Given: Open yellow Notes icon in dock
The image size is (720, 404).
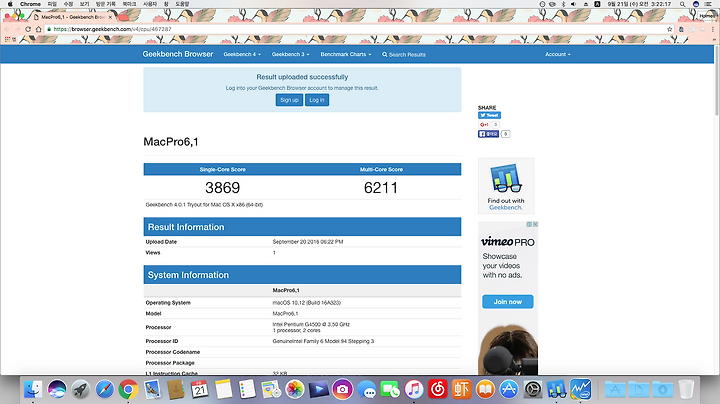Looking at the screenshot, I should pyautogui.click(x=224, y=390).
